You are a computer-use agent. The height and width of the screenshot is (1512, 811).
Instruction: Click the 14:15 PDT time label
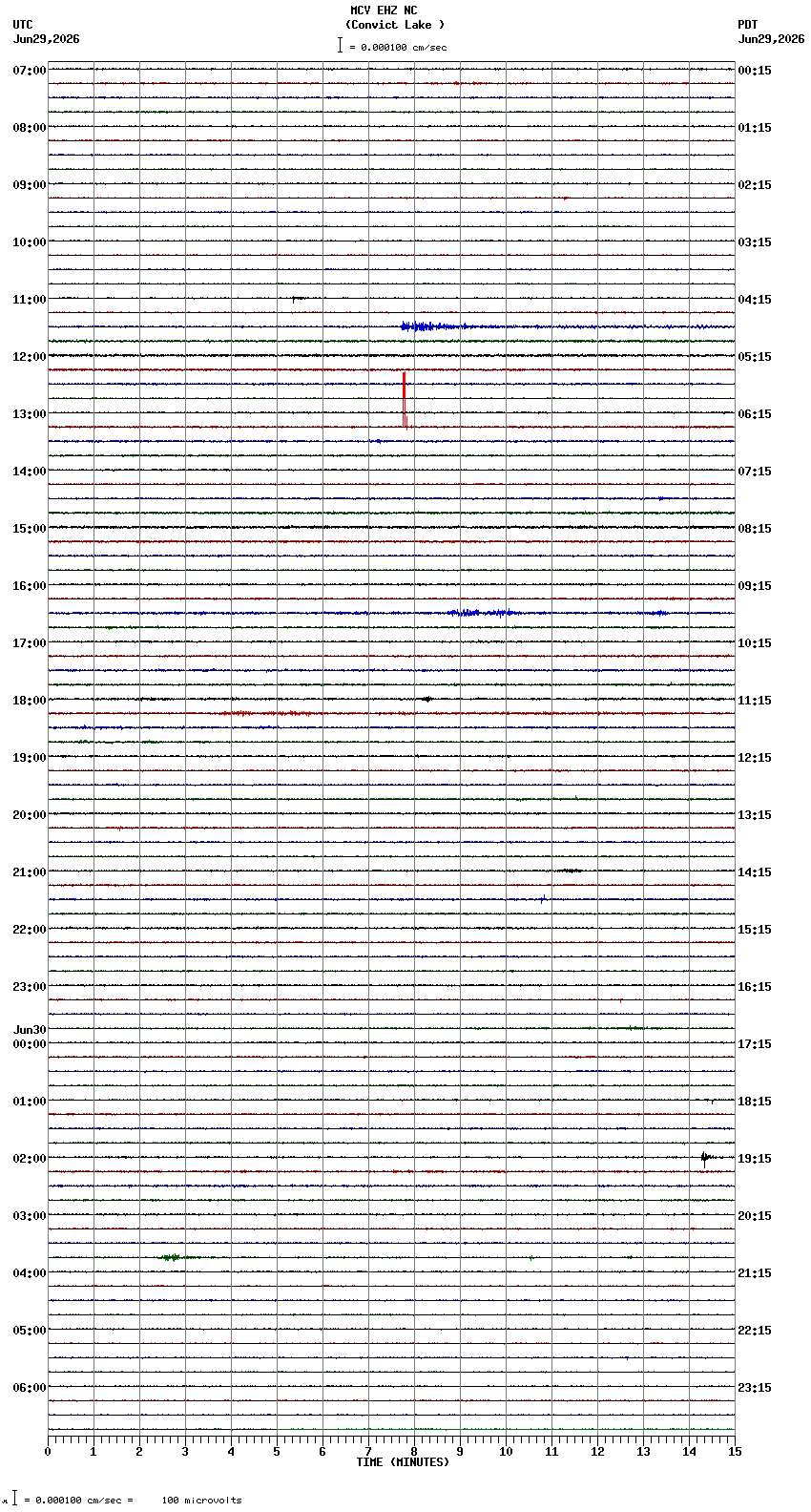pyautogui.click(x=755, y=872)
